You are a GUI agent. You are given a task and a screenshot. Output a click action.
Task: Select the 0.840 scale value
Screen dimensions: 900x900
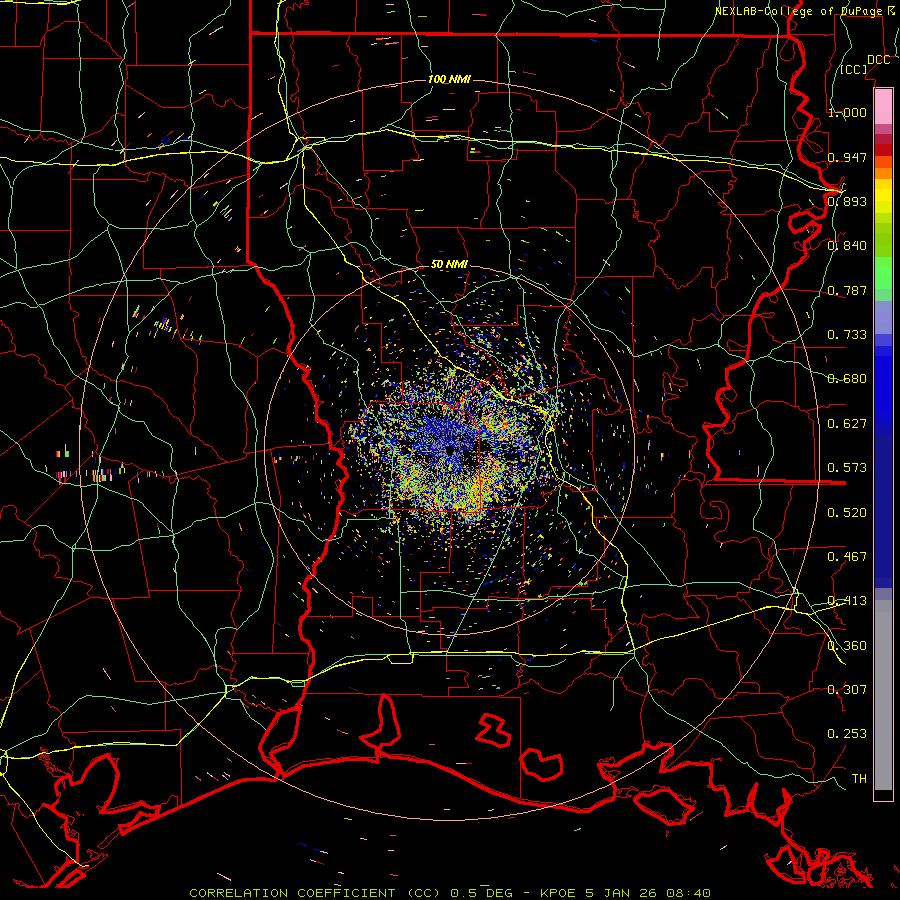(x=847, y=246)
